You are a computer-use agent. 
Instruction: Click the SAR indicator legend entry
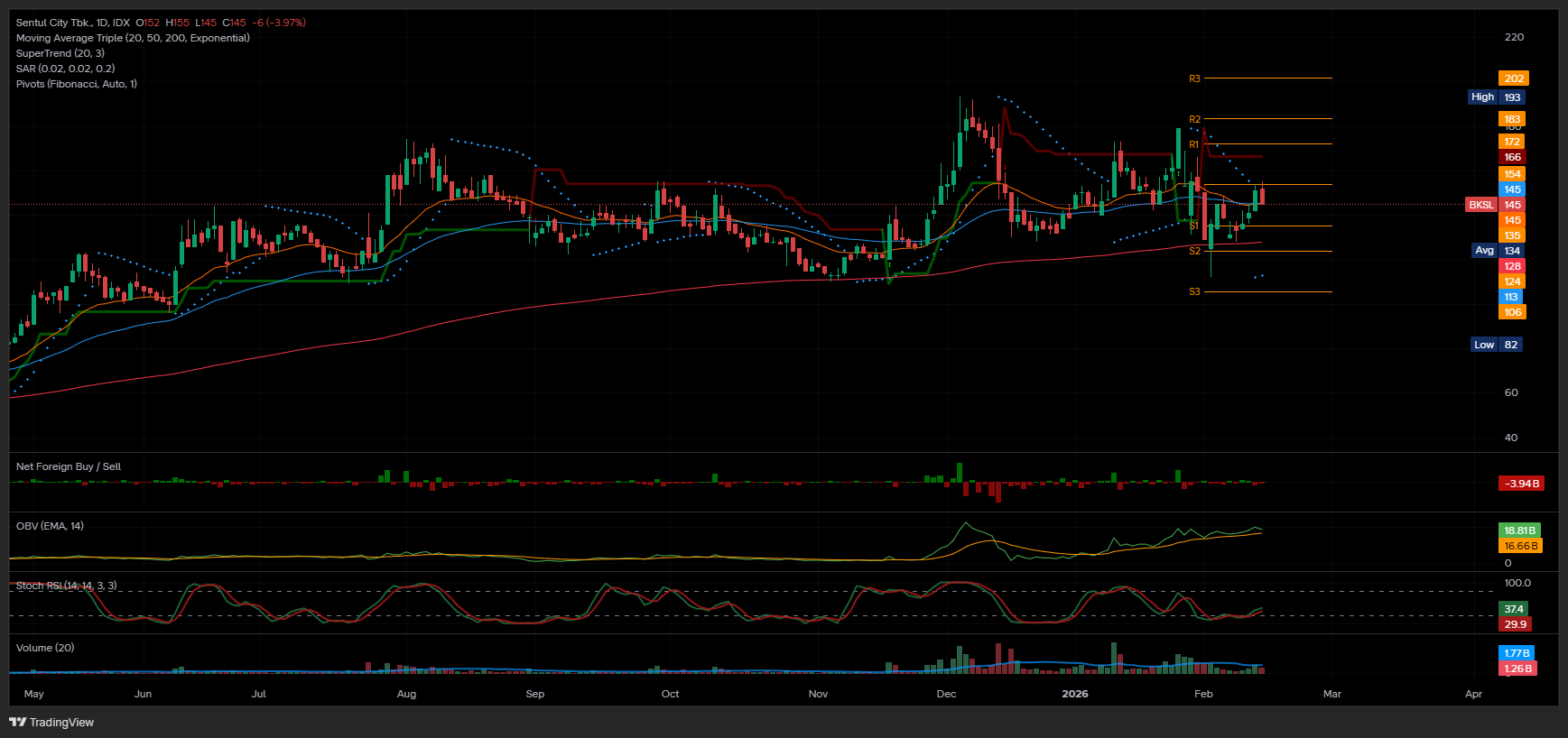tap(65, 69)
